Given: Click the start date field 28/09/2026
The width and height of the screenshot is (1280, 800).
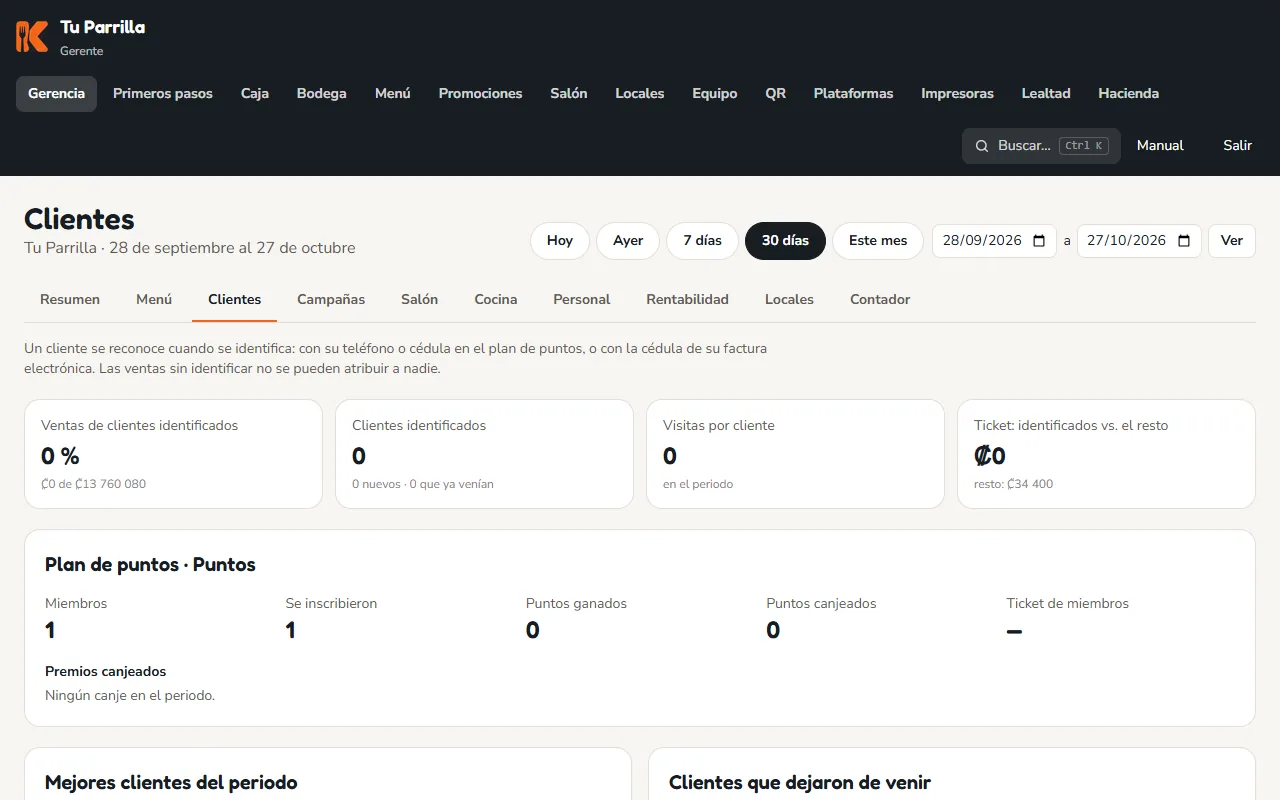Looking at the screenshot, I should point(994,241).
